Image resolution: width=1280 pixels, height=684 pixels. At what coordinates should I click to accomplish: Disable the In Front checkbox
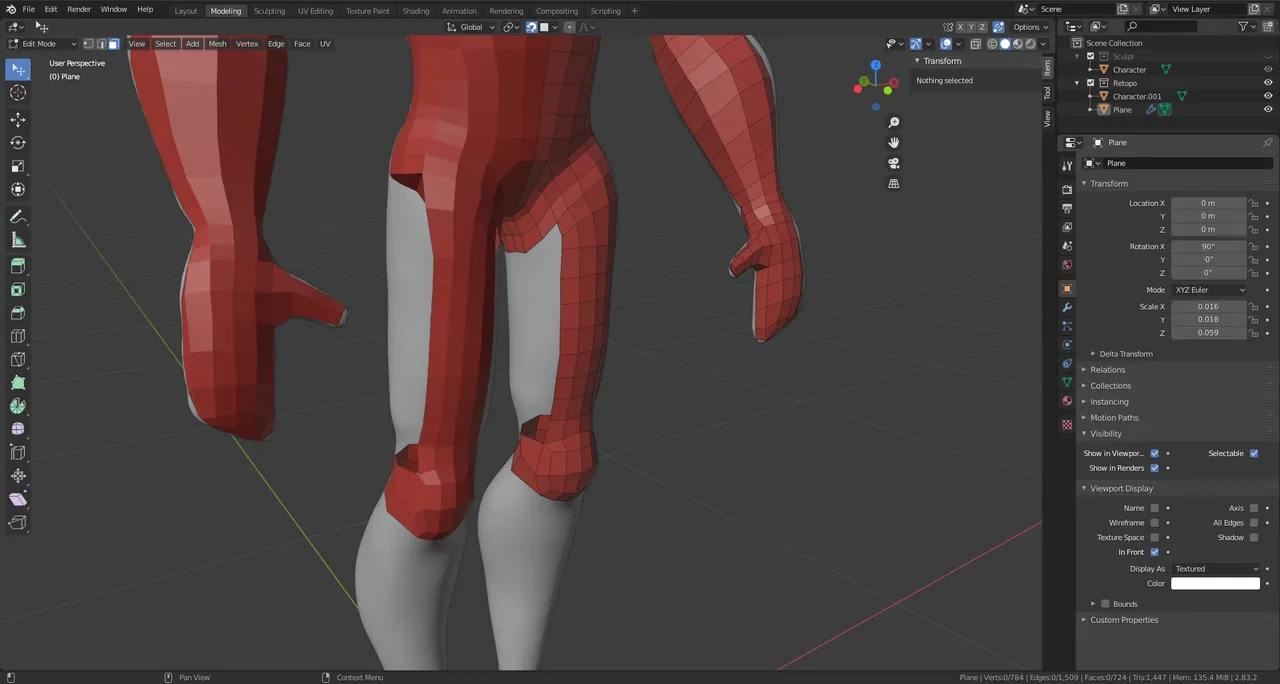pos(1154,552)
